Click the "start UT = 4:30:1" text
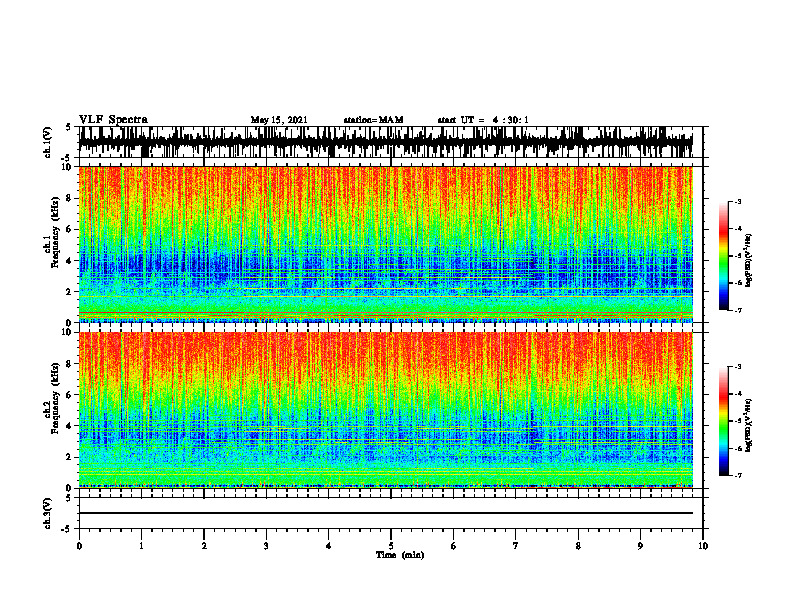This screenshot has height=612, width=792. 483,120
